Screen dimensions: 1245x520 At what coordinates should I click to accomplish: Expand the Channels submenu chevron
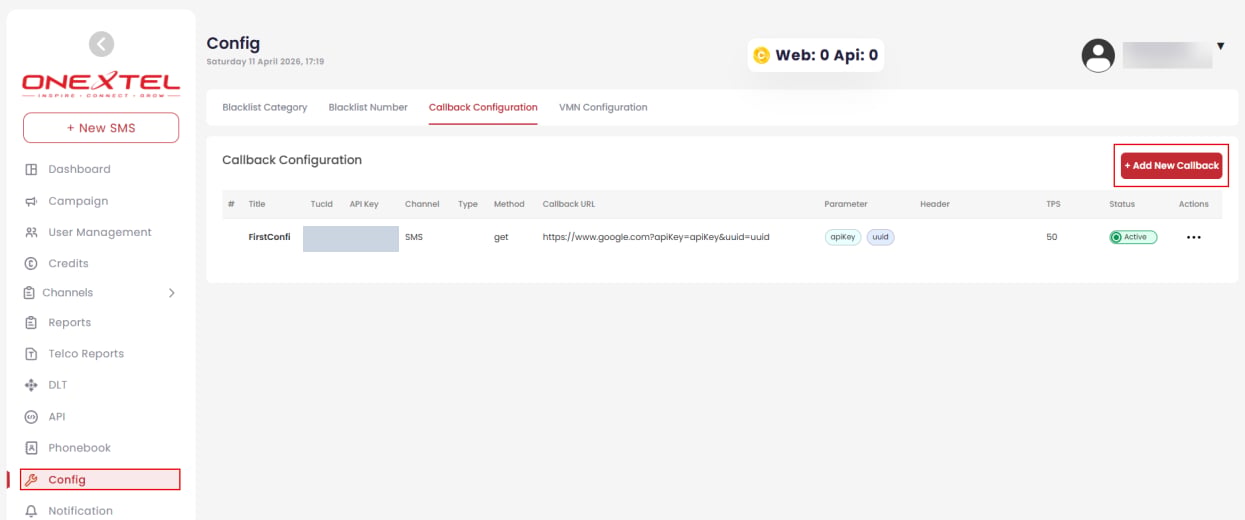click(171, 293)
